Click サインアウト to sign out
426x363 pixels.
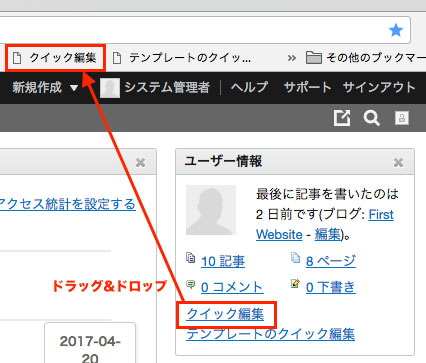point(379,87)
